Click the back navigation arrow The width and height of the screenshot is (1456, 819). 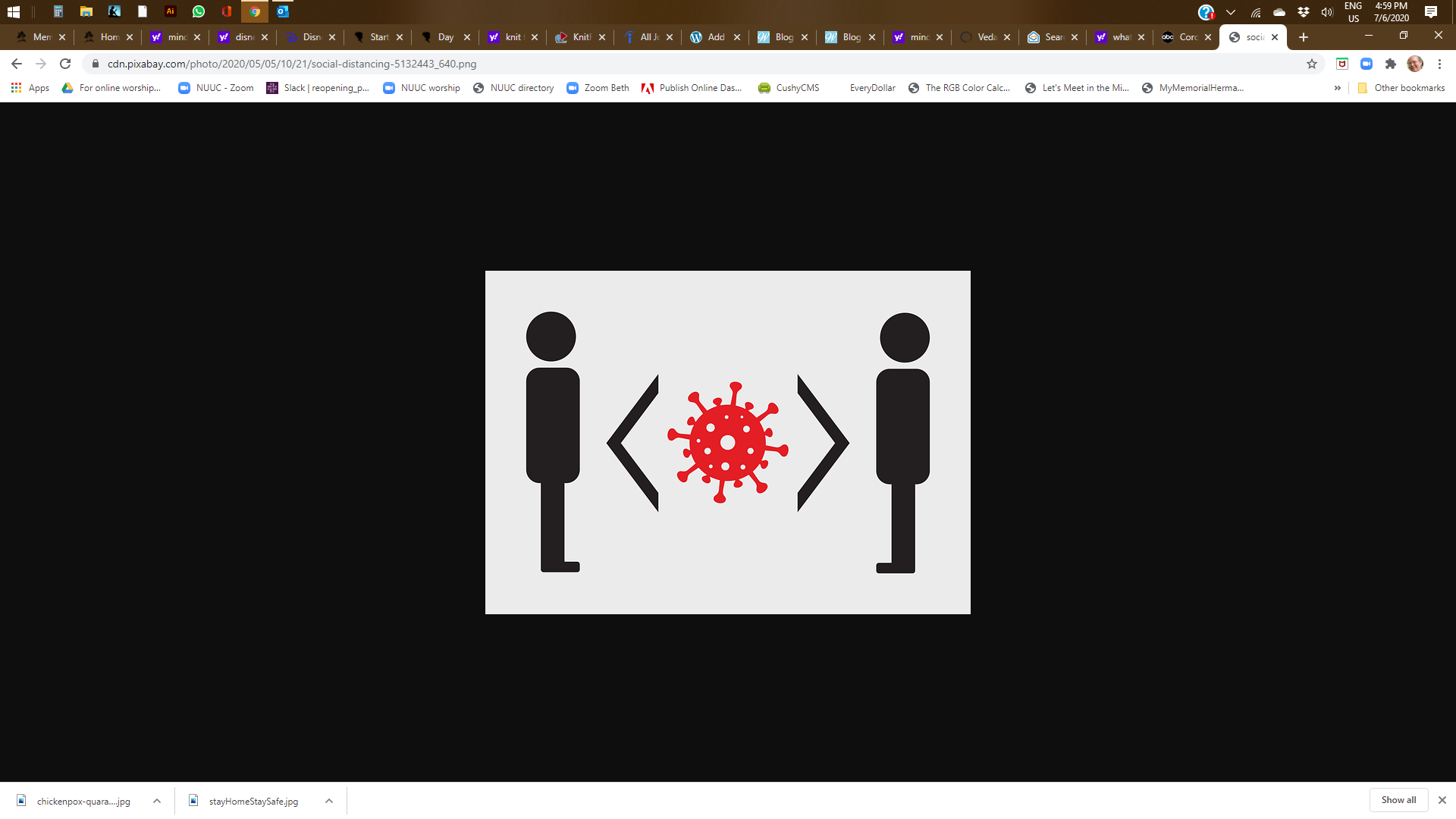pos(17,64)
